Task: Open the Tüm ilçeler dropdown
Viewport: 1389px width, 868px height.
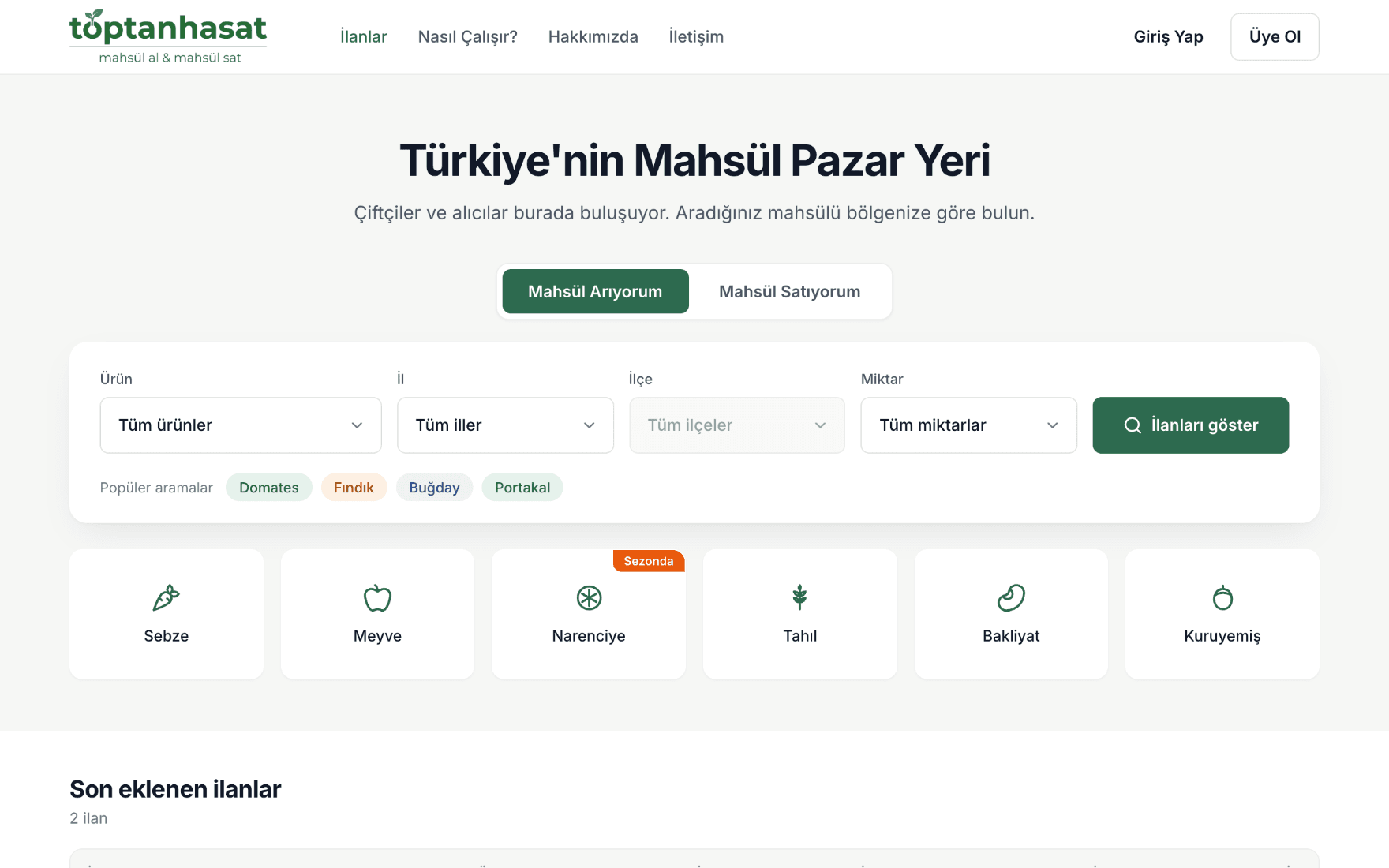Action: coord(737,425)
